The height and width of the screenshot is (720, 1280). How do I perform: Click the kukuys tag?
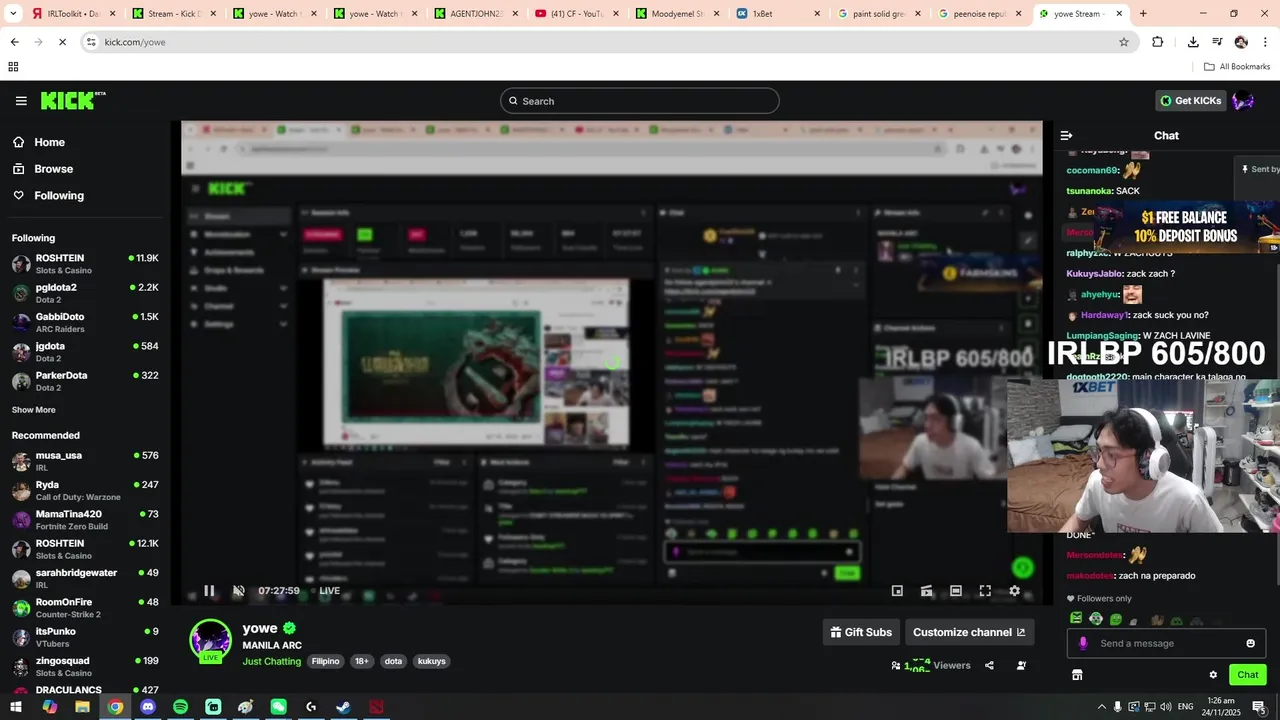click(432, 661)
